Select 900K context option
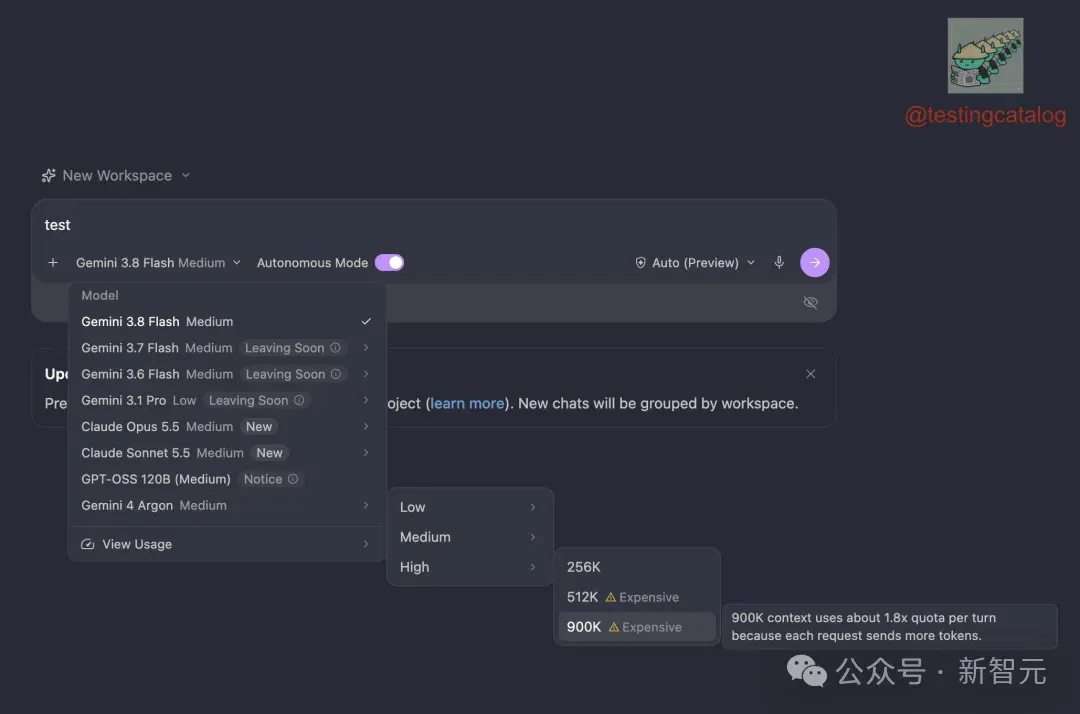 click(x=636, y=627)
